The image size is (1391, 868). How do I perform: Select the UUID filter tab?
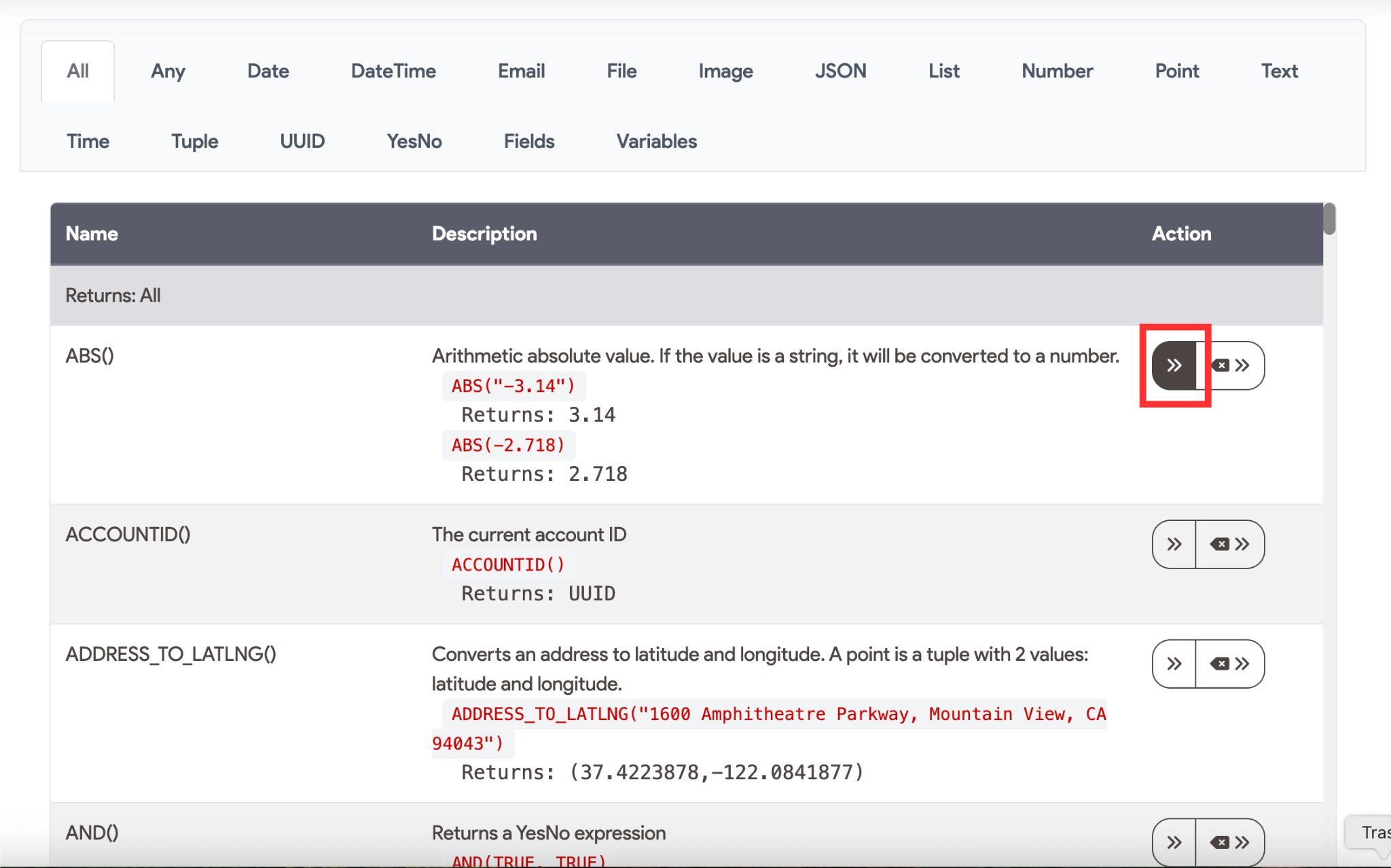point(302,141)
